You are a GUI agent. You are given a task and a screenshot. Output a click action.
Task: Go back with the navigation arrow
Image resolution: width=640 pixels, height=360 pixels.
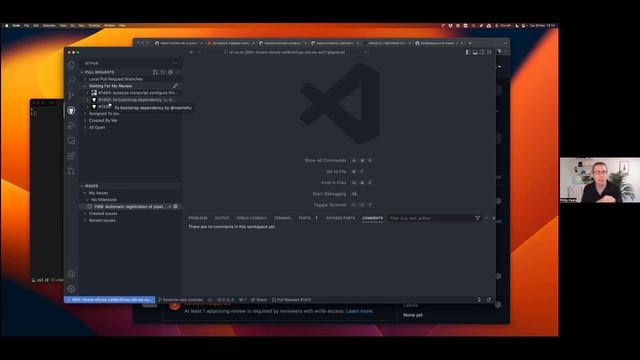[x=191, y=52]
